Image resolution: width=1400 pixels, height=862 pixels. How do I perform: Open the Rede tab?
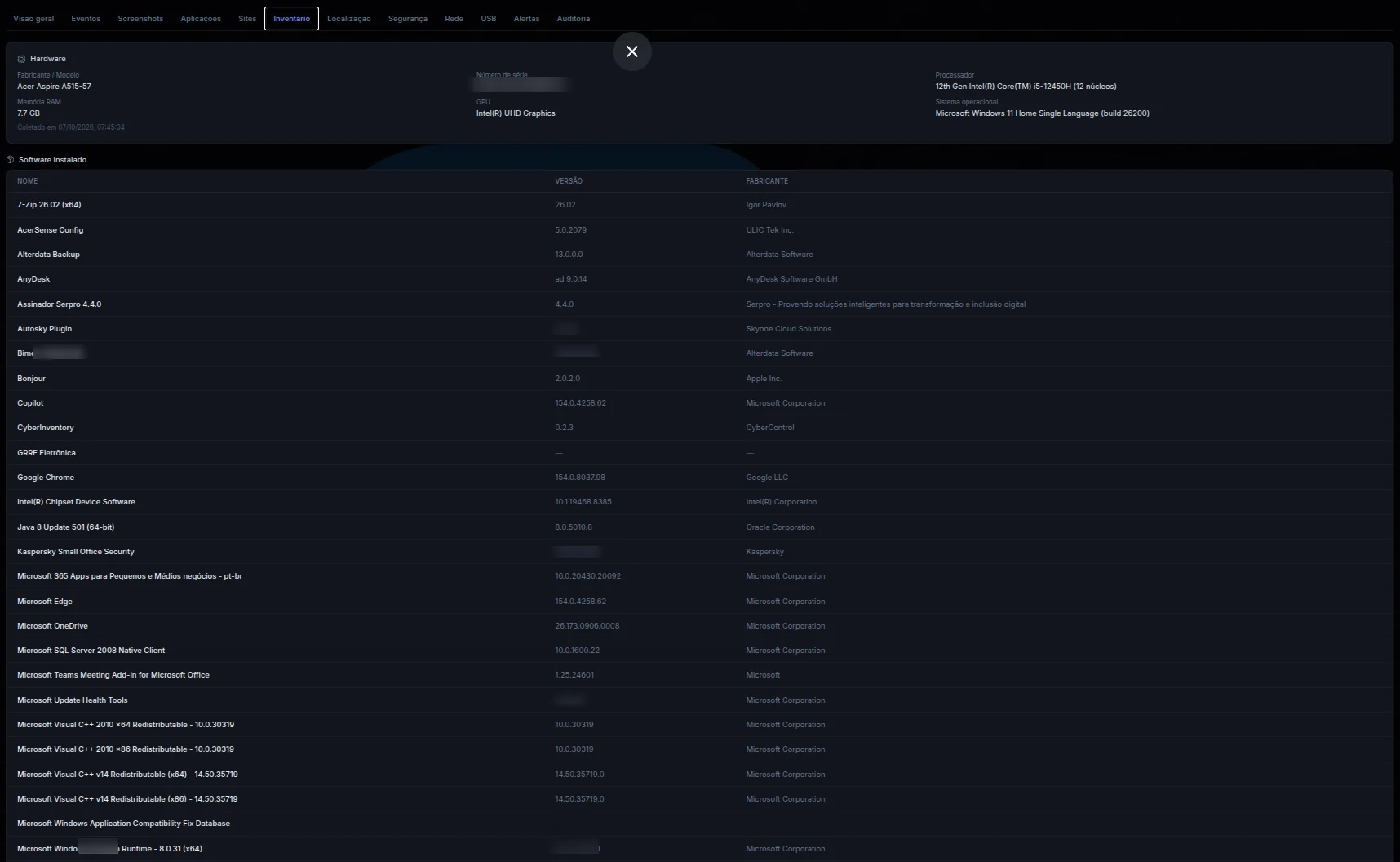454,19
